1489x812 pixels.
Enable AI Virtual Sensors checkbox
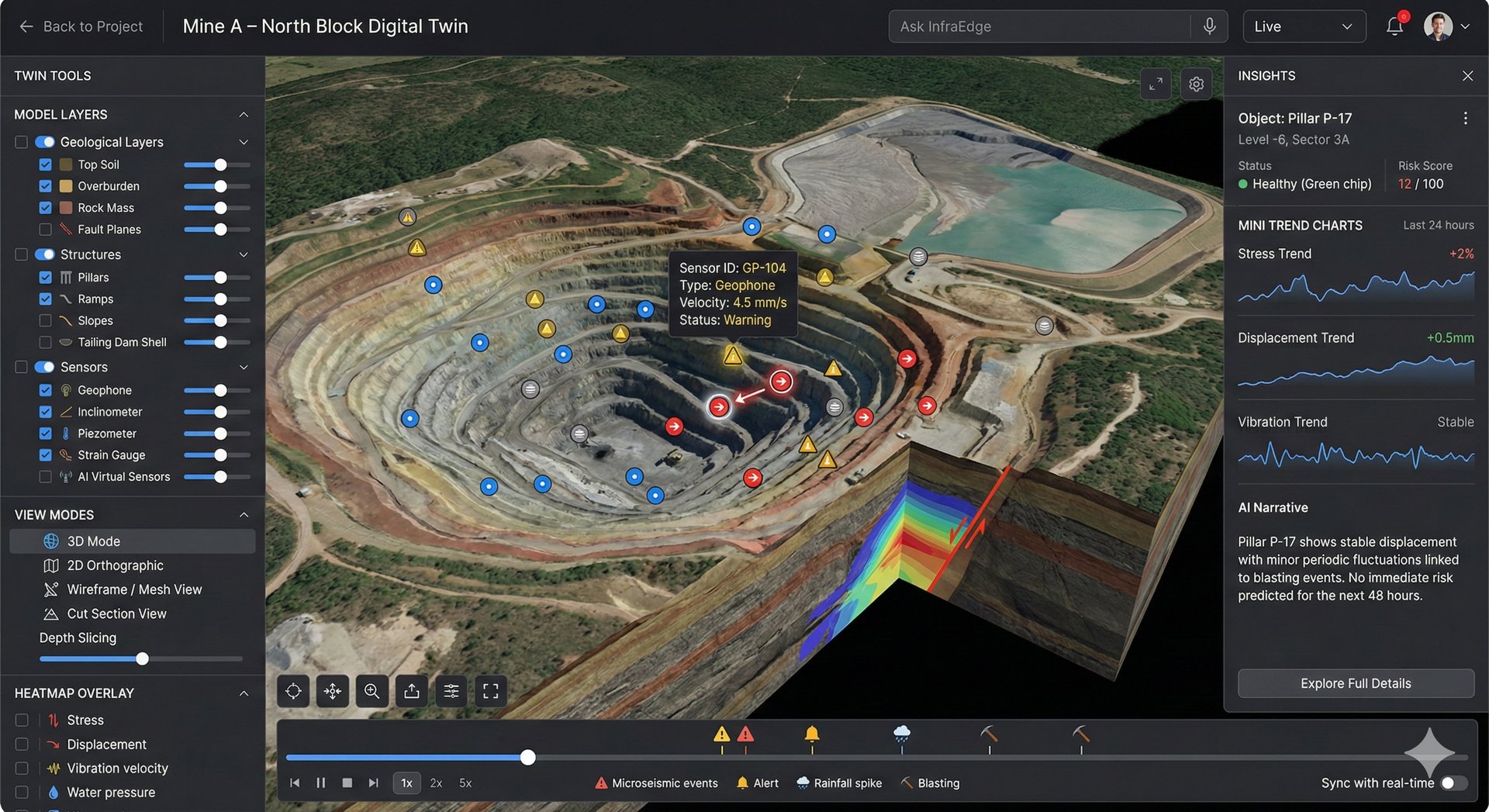tap(45, 477)
